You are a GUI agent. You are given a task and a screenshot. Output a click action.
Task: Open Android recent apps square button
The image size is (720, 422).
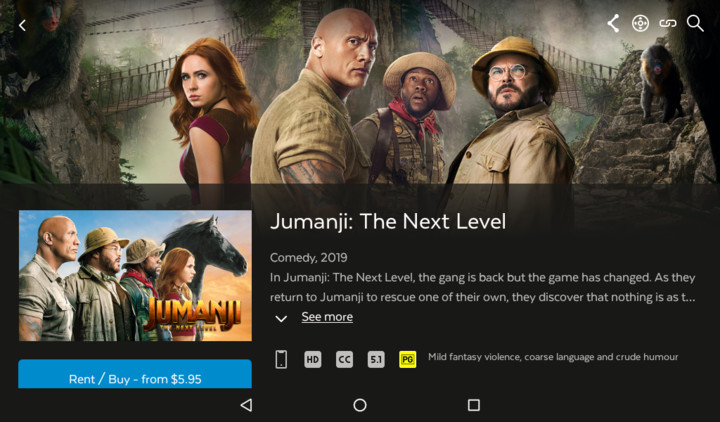click(x=473, y=405)
